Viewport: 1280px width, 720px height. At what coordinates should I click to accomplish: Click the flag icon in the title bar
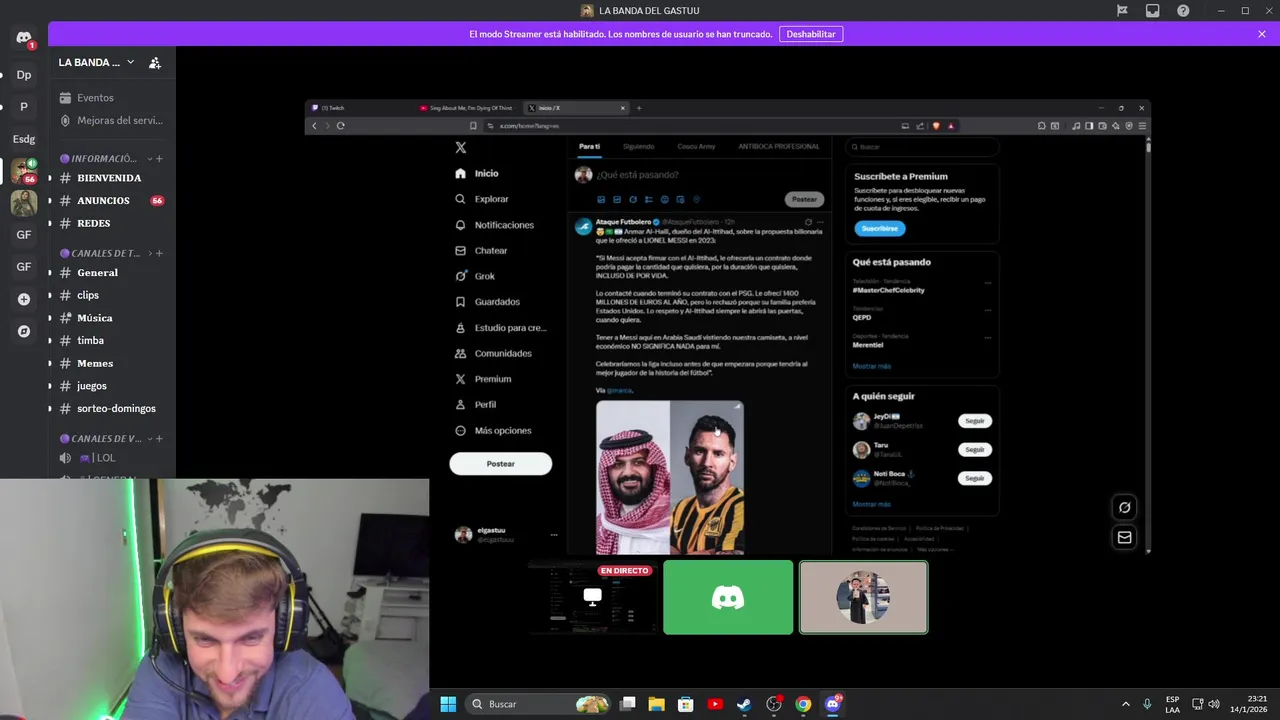click(1122, 10)
